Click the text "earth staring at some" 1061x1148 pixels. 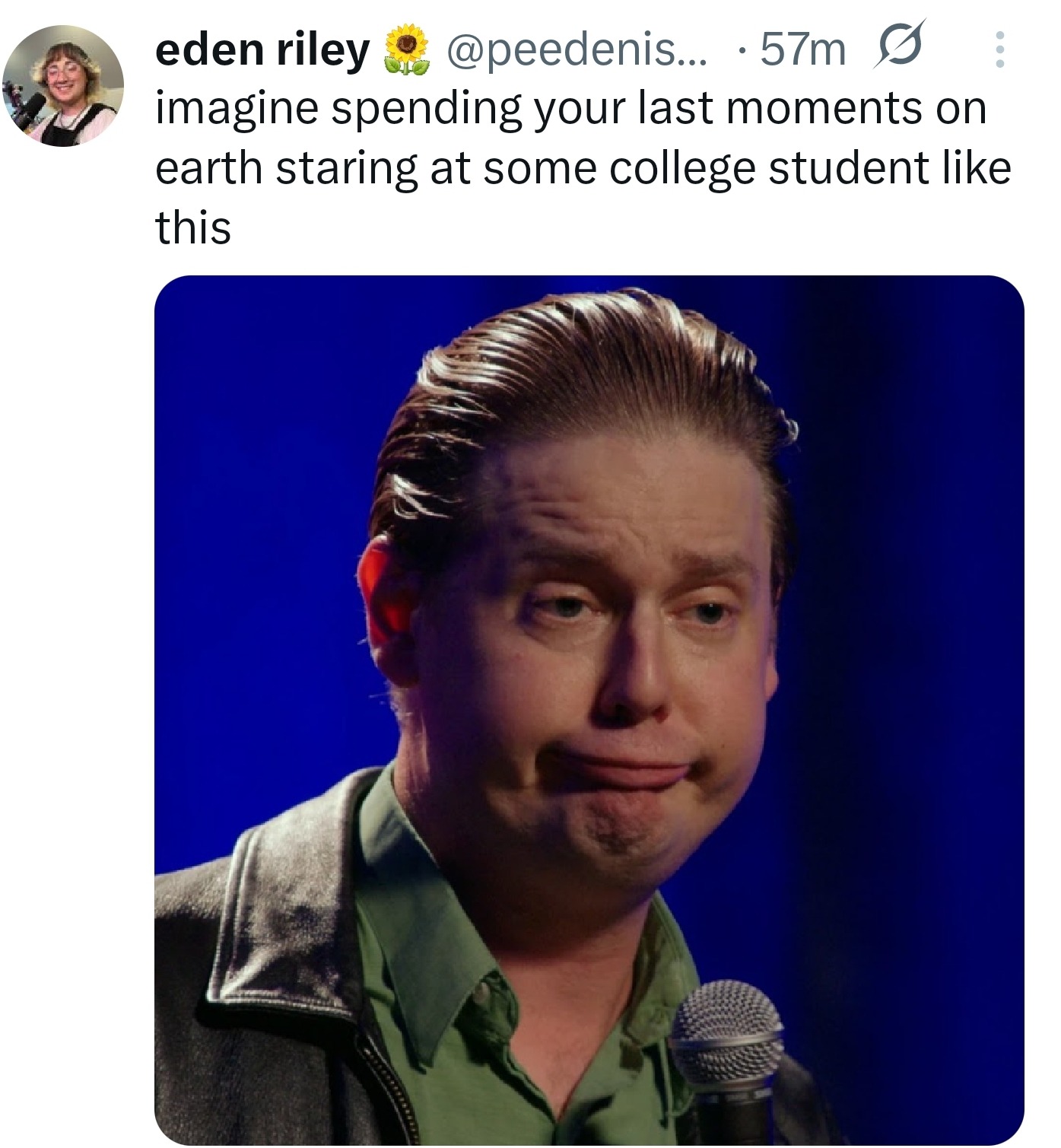pos(376,169)
